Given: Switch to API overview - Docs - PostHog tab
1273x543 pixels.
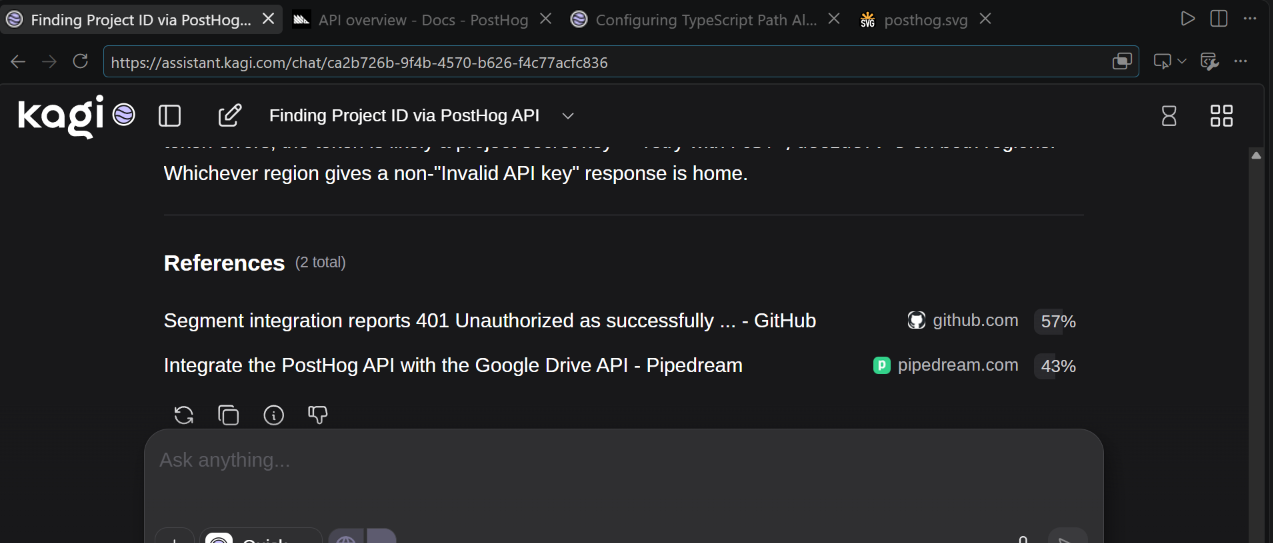Looking at the screenshot, I should click(413, 19).
